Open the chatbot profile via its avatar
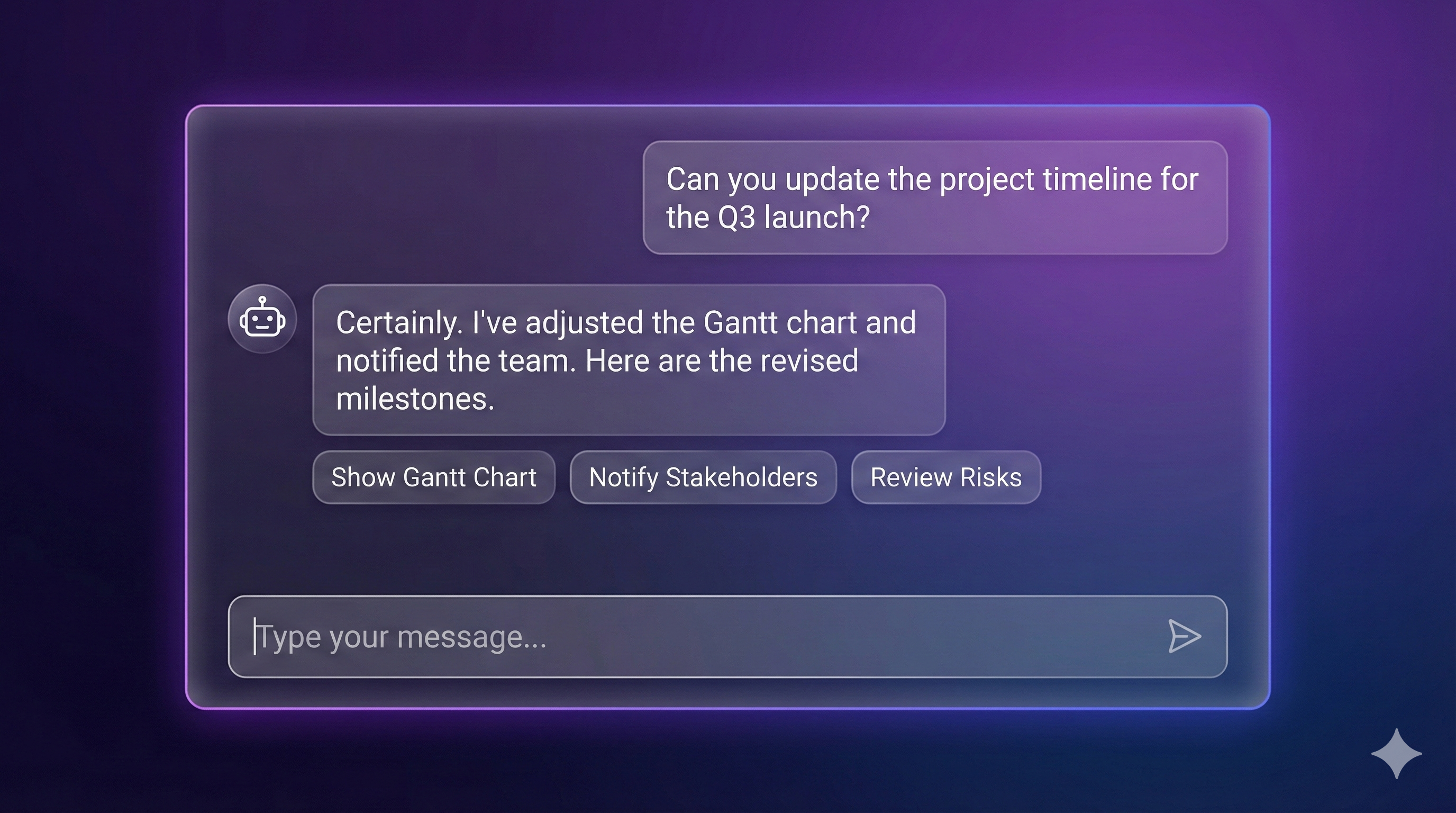Viewport: 1456px width, 813px height. 262,320
